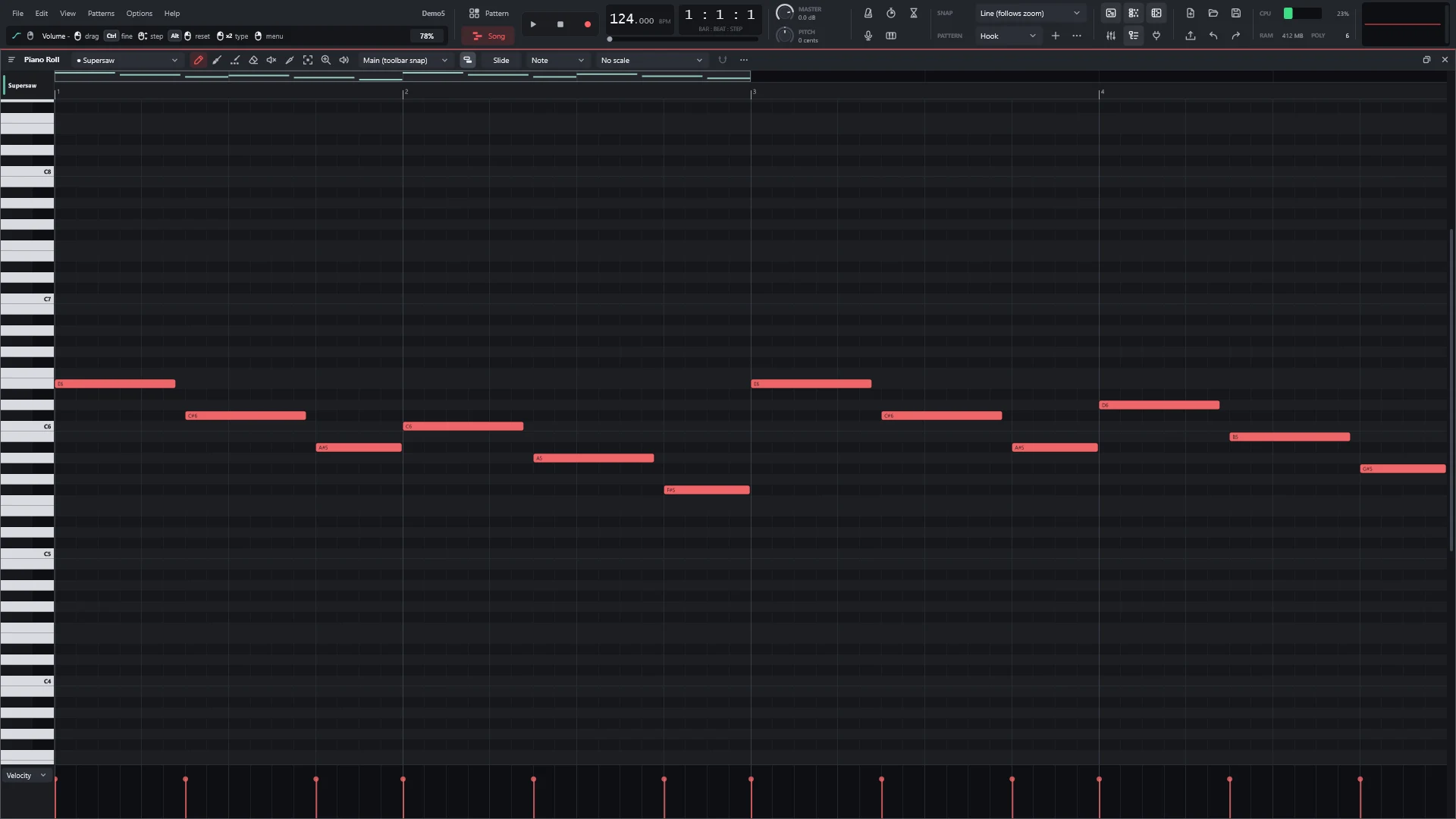
Task: Switch to Pattern mode
Action: tap(488, 13)
